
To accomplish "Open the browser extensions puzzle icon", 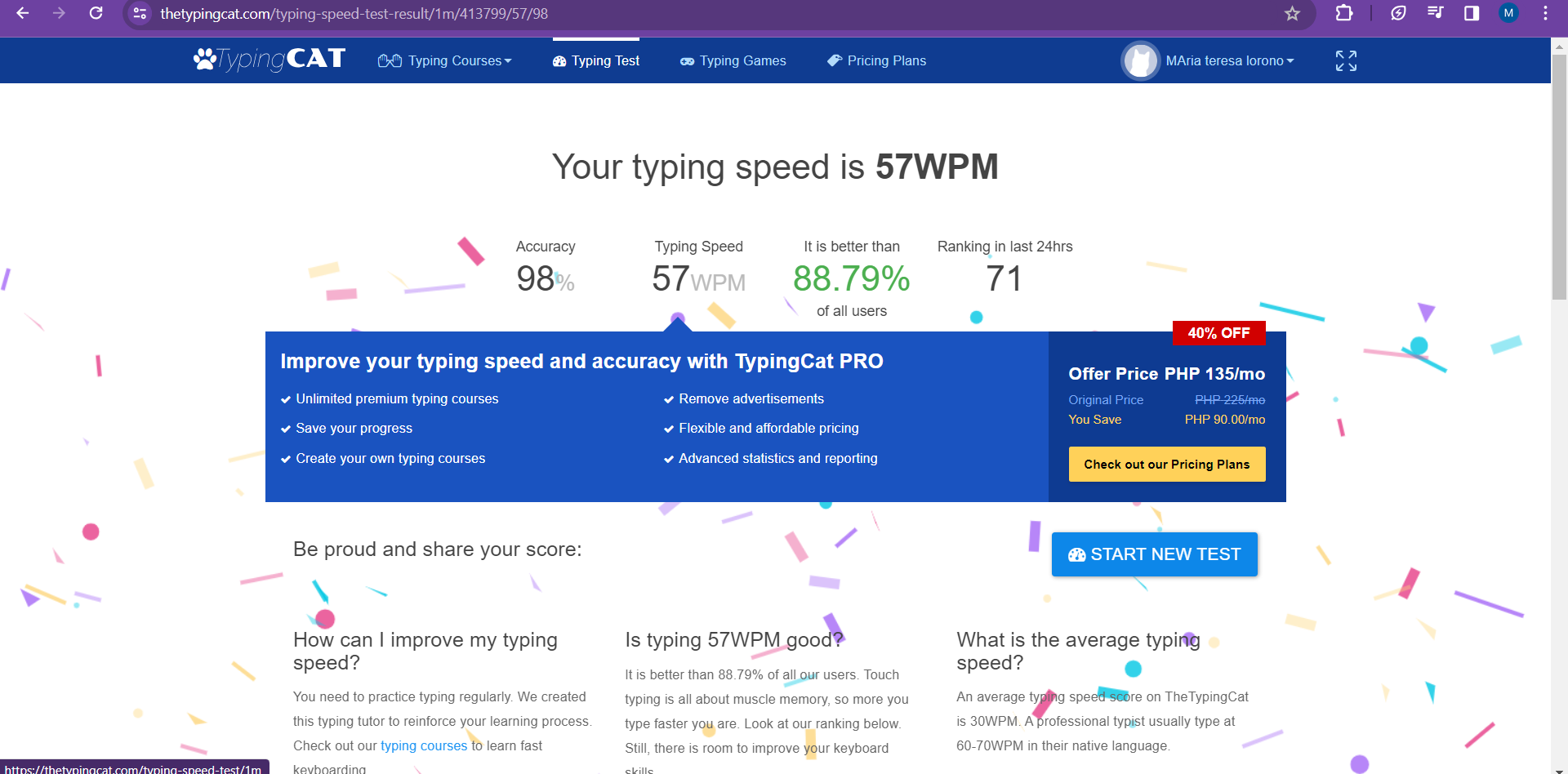I will pyautogui.click(x=1343, y=13).
